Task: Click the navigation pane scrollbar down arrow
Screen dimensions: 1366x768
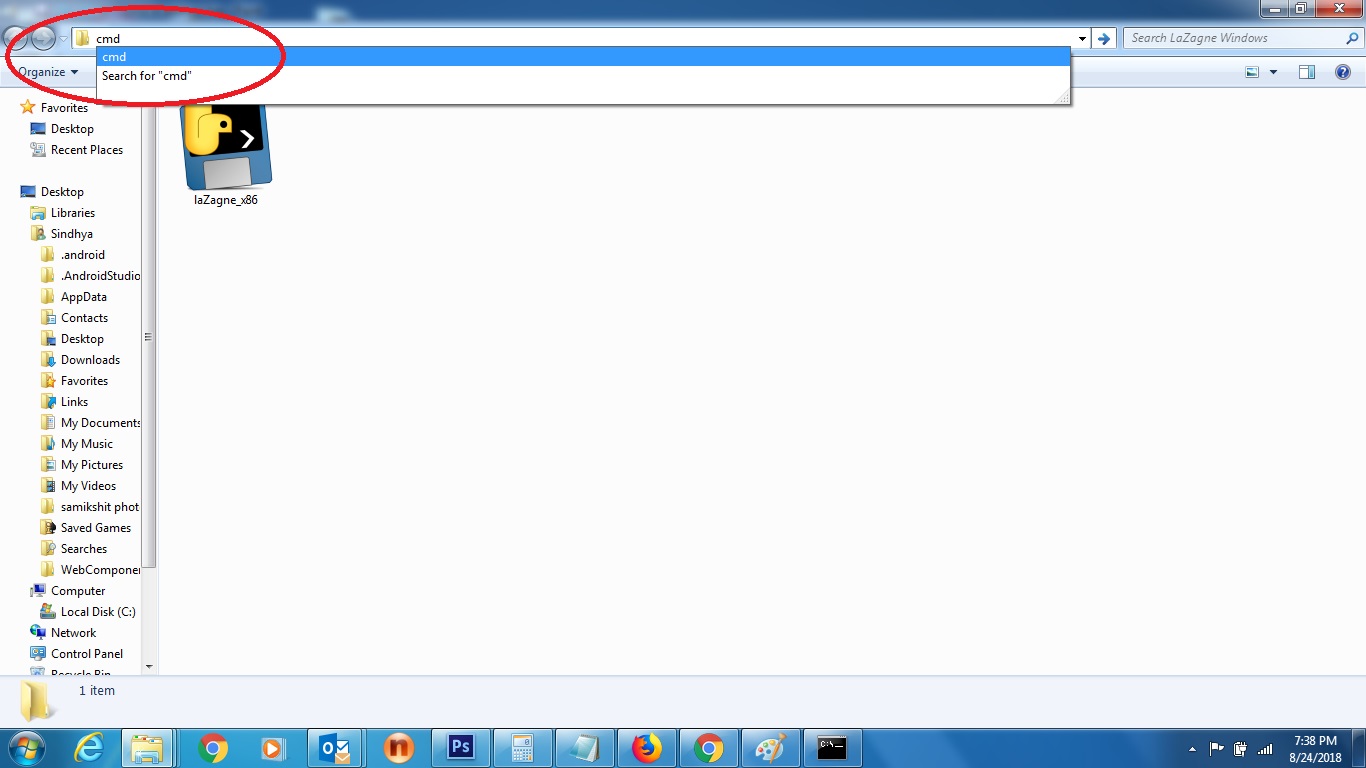Action: (x=149, y=666)
